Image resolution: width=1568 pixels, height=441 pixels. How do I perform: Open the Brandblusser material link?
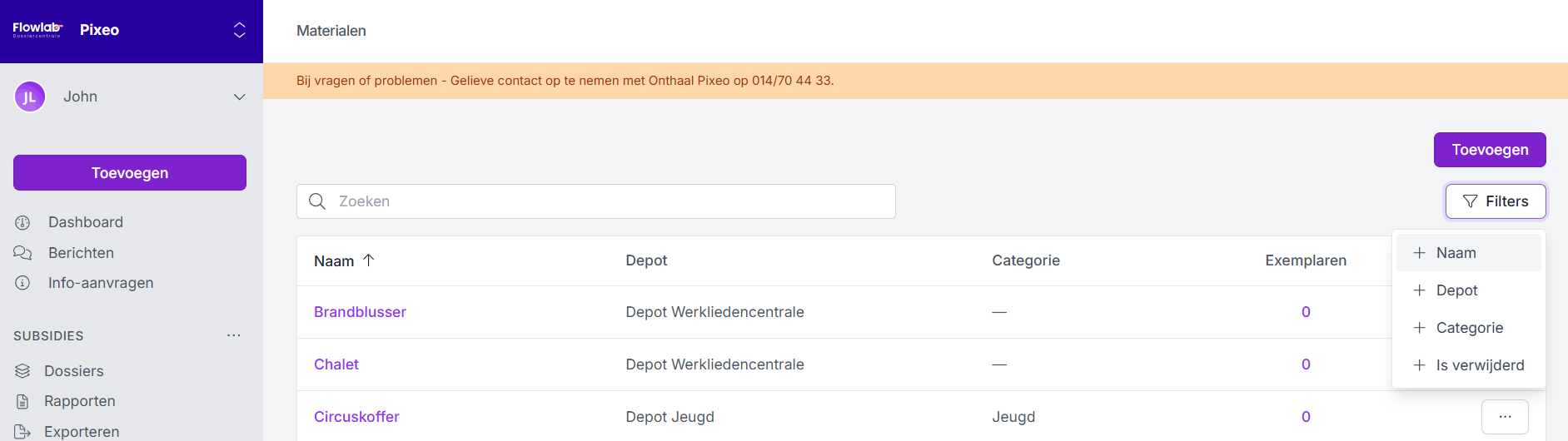360,312
